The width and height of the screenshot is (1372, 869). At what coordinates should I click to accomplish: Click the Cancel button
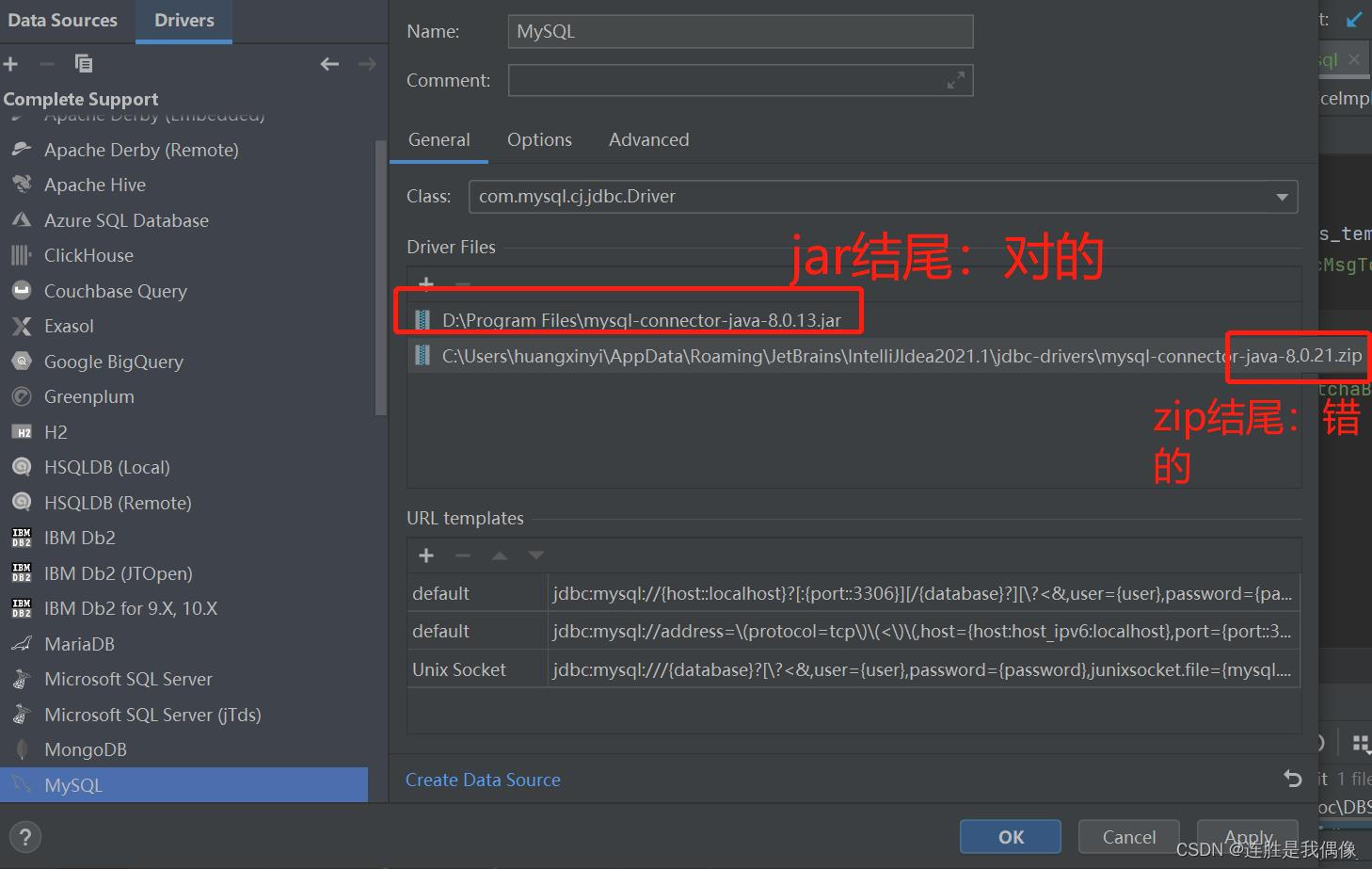[x=1128, y=837]
